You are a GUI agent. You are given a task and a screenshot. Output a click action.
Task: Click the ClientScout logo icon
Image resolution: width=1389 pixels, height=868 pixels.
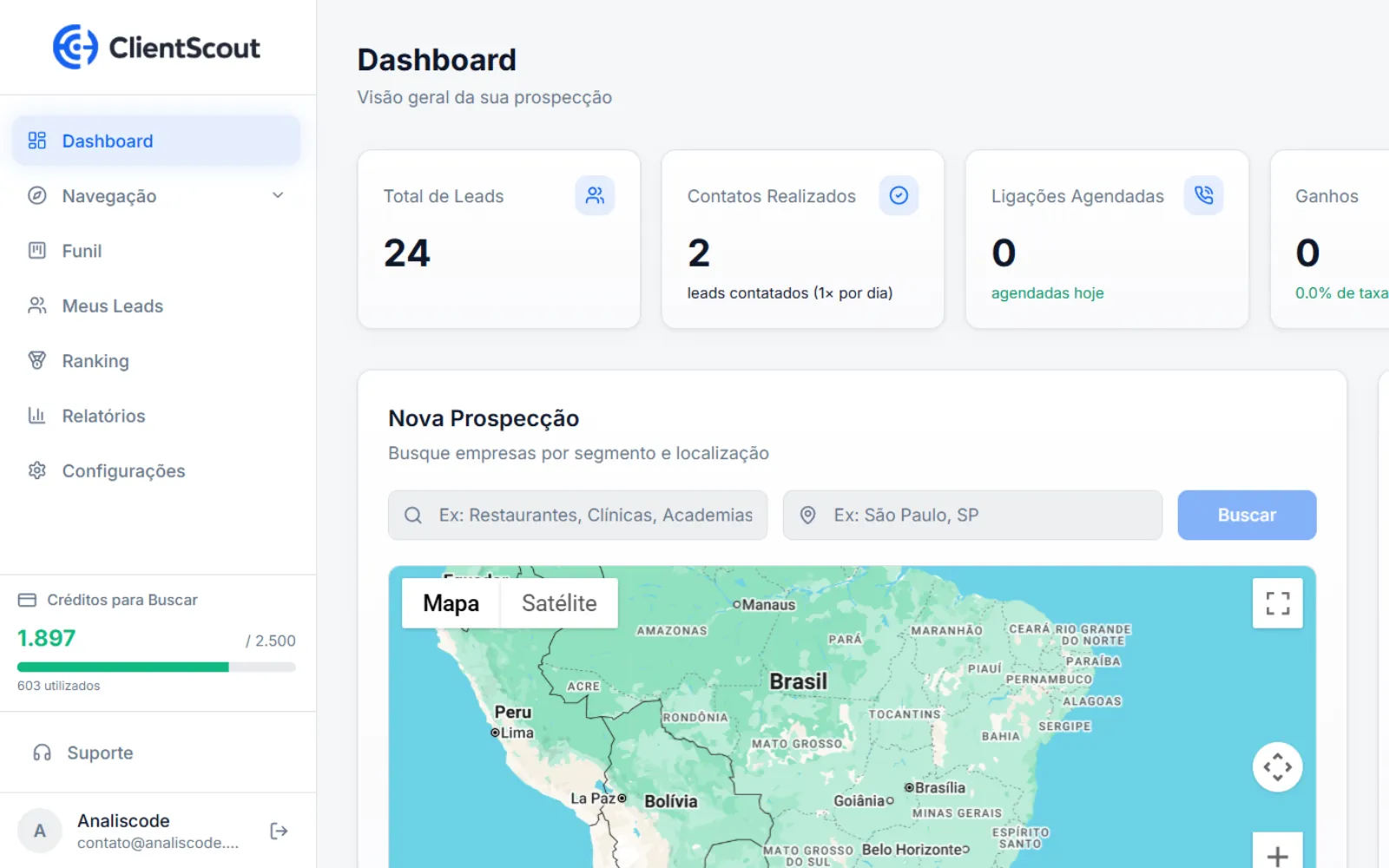[76, 47]
